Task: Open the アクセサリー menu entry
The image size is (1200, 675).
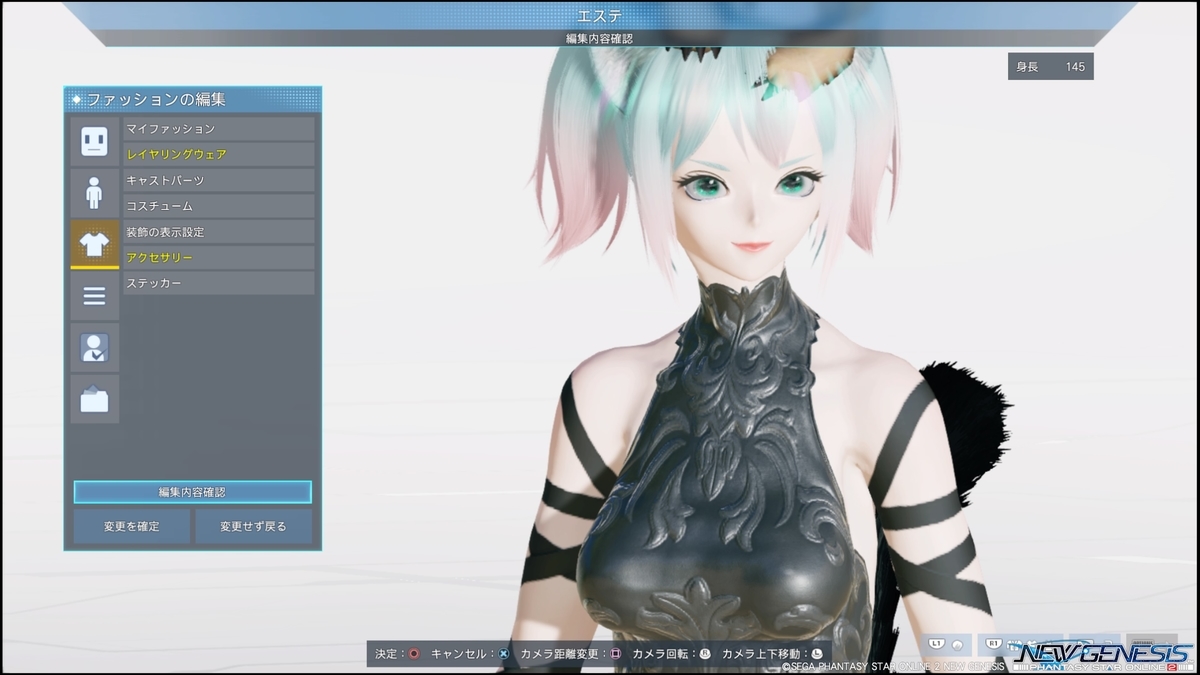Action: [219, 257]
